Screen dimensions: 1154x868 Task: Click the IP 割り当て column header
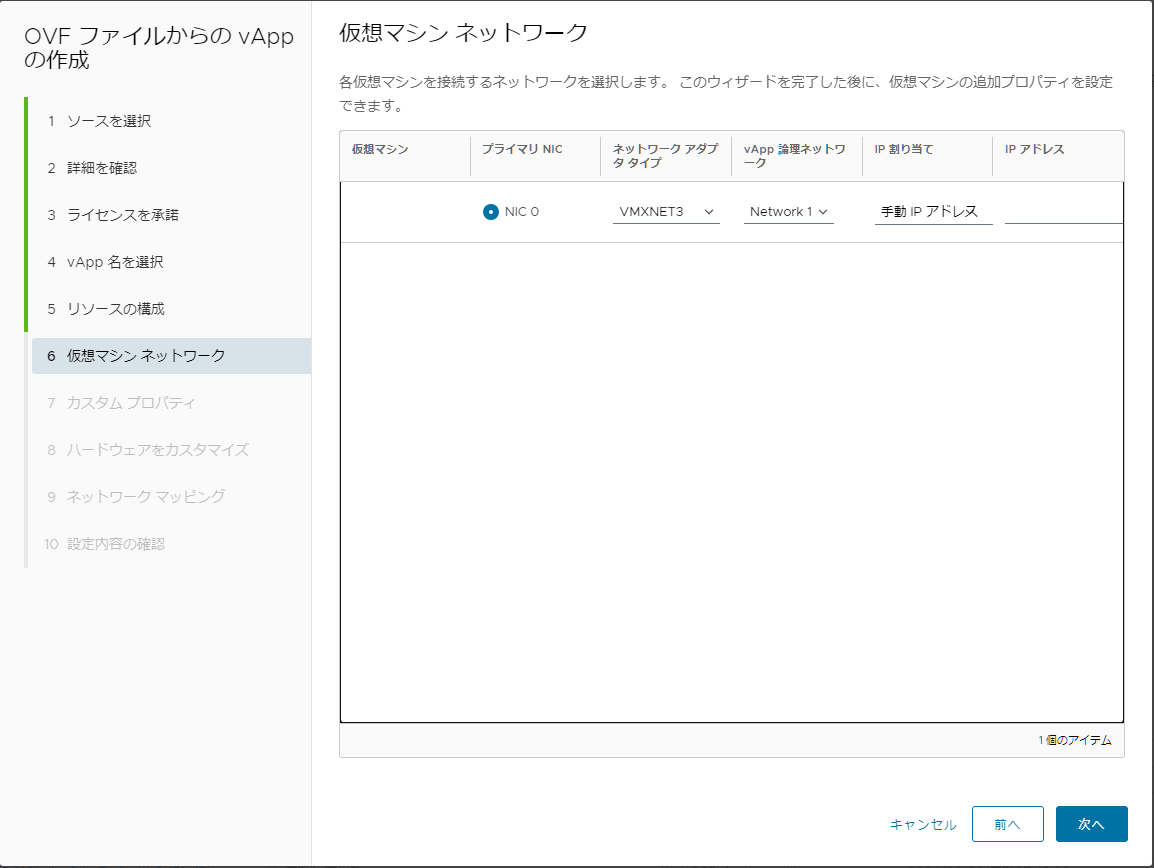click(x=904, y=149)
